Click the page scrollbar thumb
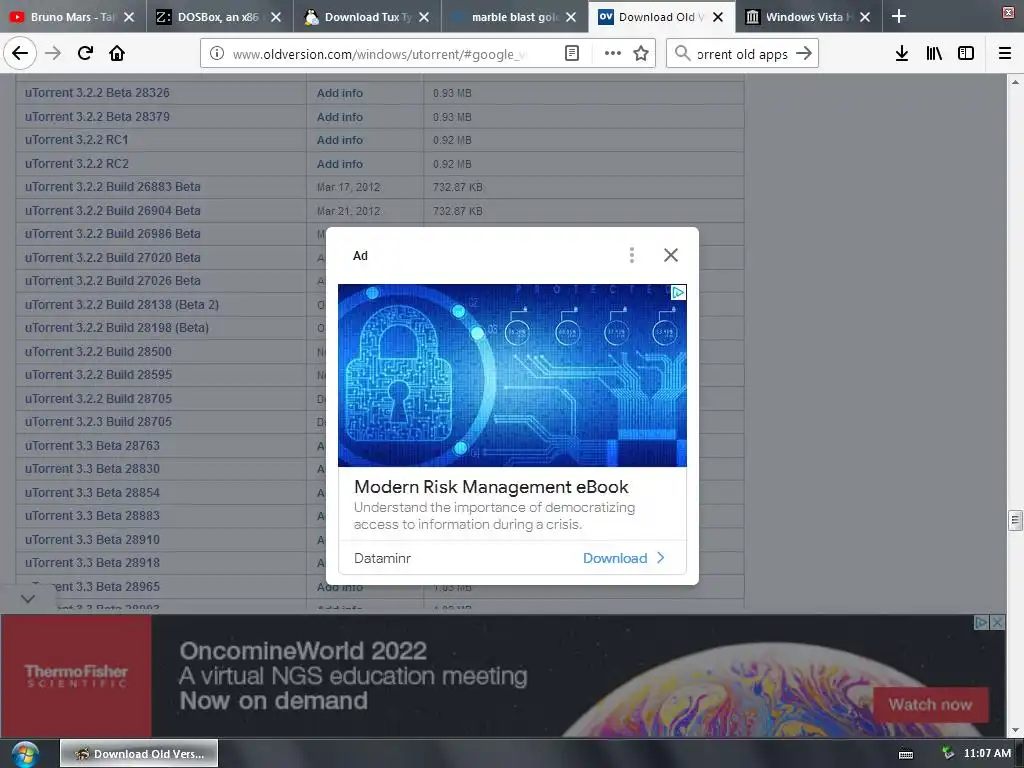1024x768 pixels. pos(1015,520)
